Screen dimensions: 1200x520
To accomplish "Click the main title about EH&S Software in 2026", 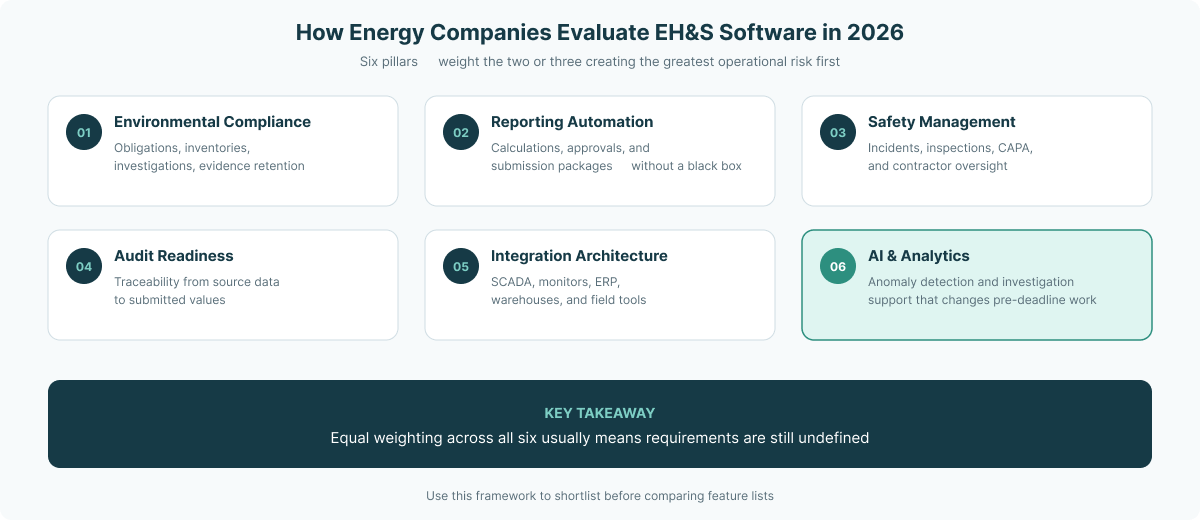I will [600, 32].
